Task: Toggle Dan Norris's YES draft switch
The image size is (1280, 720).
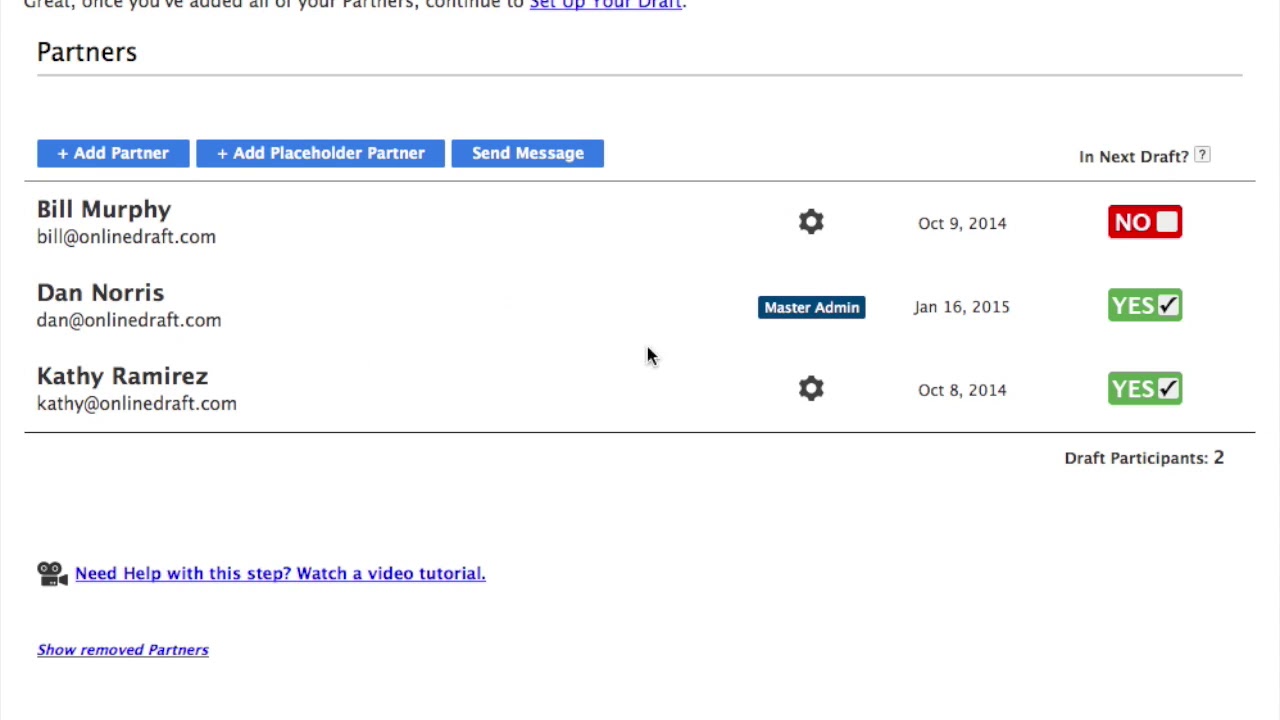Action: click(1145, 306)
